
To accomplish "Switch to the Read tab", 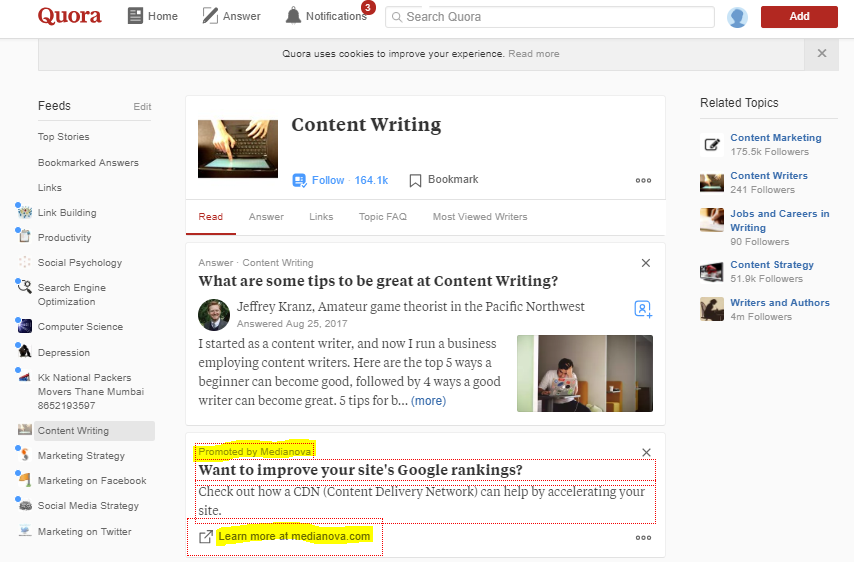I will [x=211, y=217].
